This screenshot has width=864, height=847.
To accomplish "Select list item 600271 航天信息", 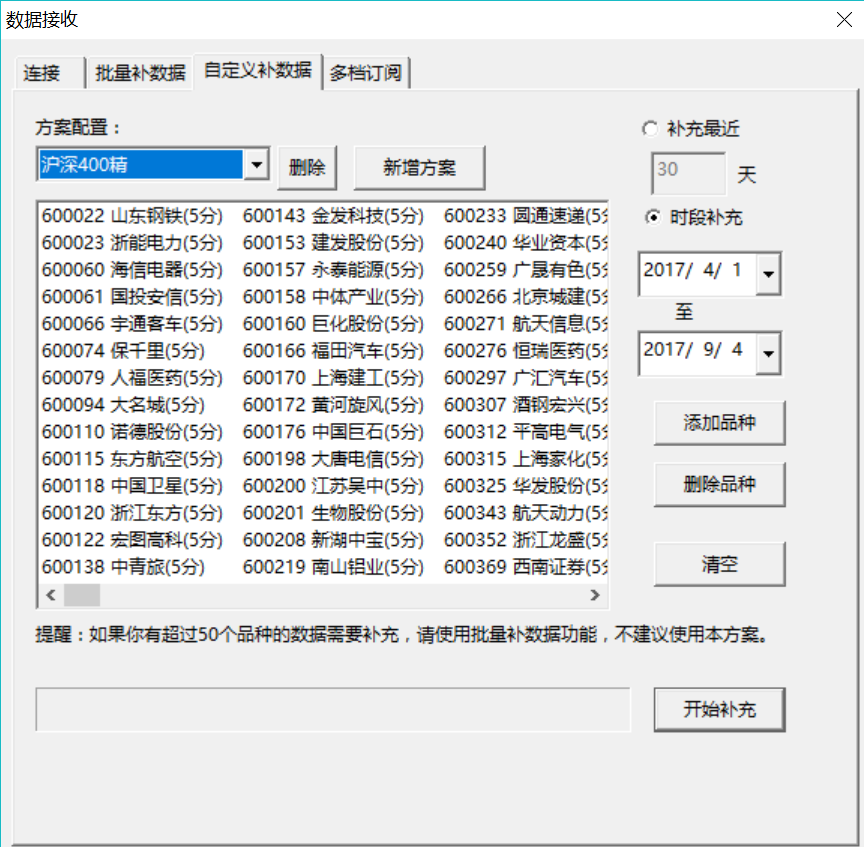I will click(526, 323).
